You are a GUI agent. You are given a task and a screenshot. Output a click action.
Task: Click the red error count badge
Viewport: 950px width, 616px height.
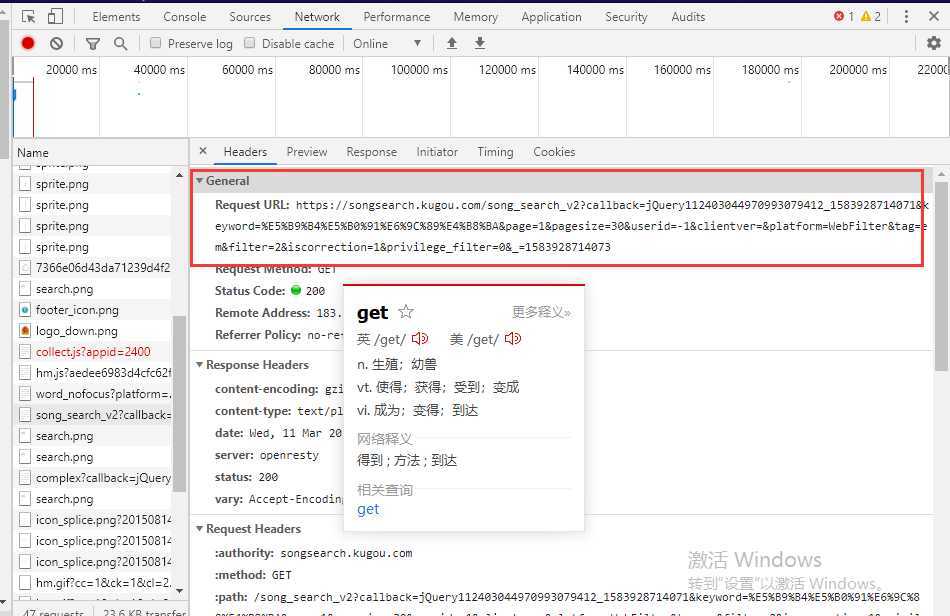844,16
